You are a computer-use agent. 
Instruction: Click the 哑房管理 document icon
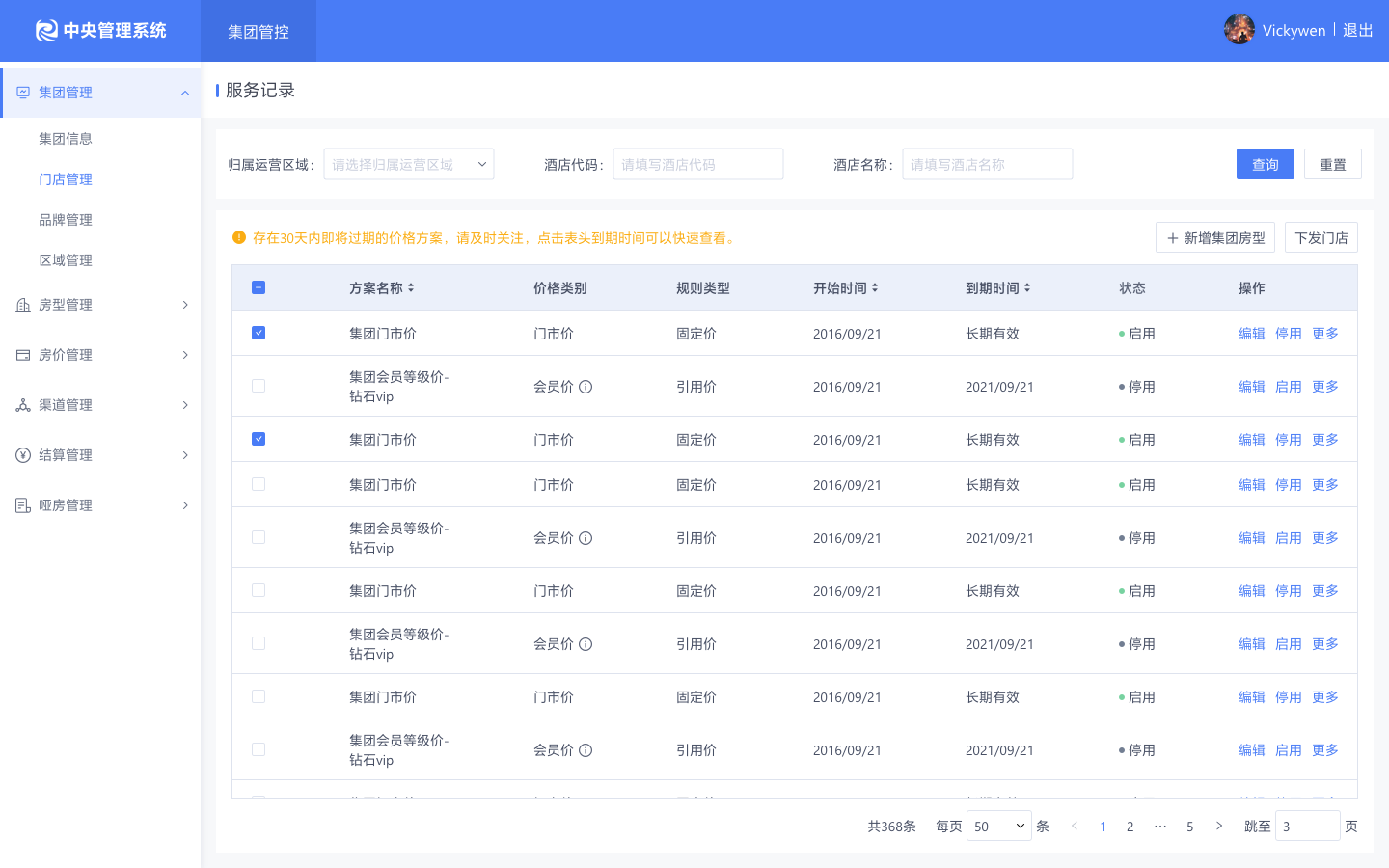tap(23, 505)
